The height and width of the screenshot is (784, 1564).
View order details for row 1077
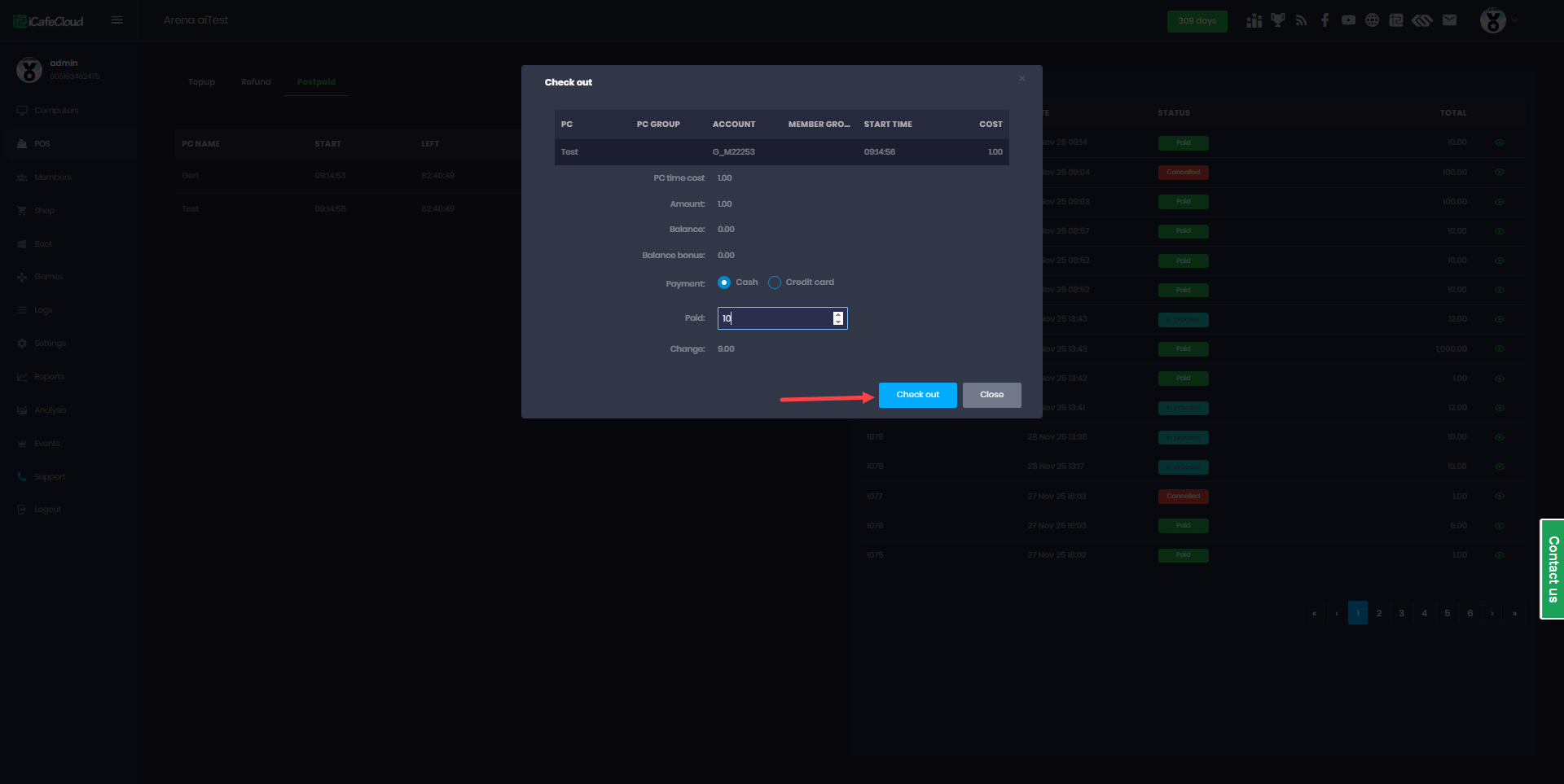click(1500, 496)
